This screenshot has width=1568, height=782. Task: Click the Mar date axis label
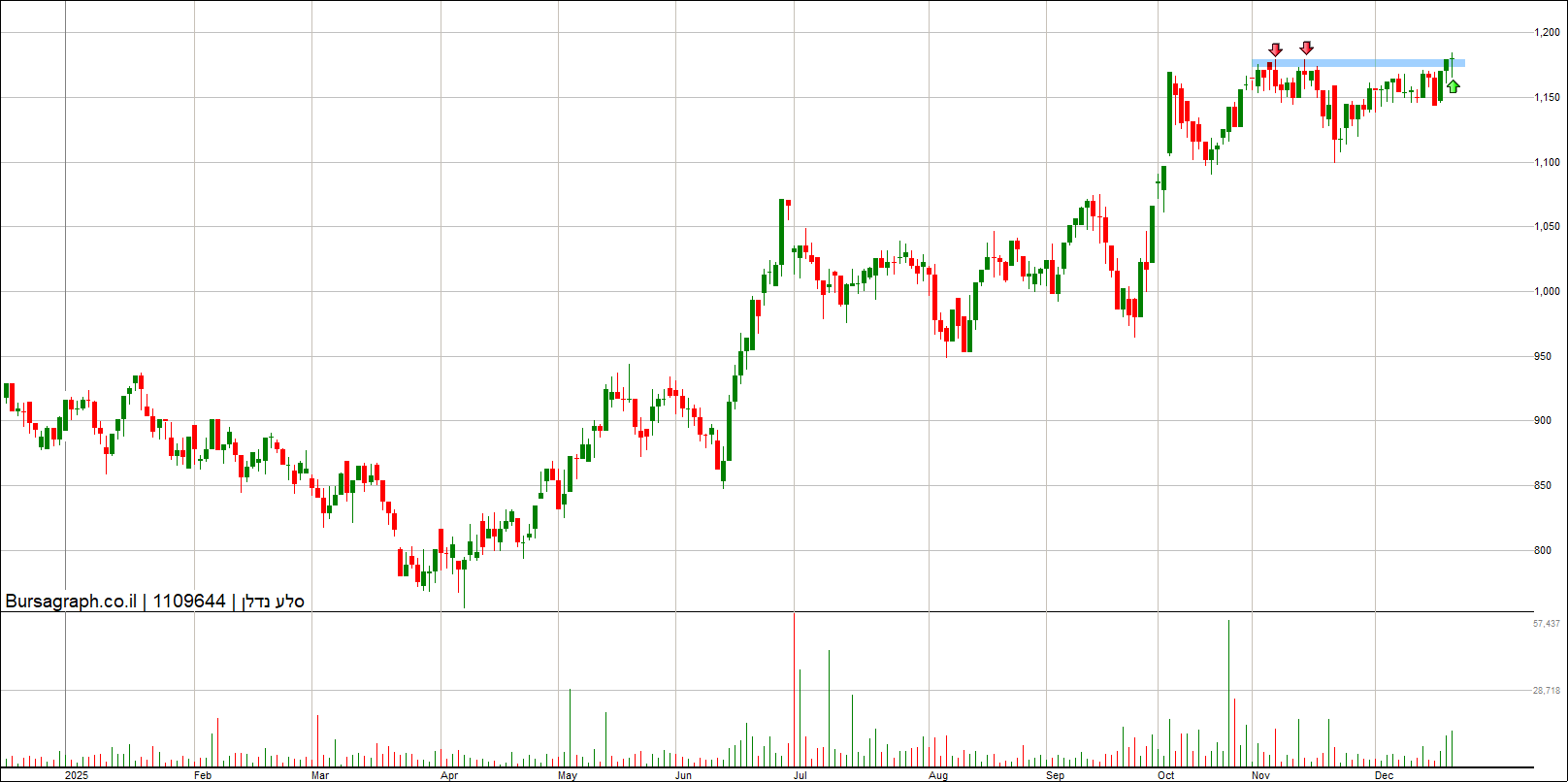pos(320,775)
